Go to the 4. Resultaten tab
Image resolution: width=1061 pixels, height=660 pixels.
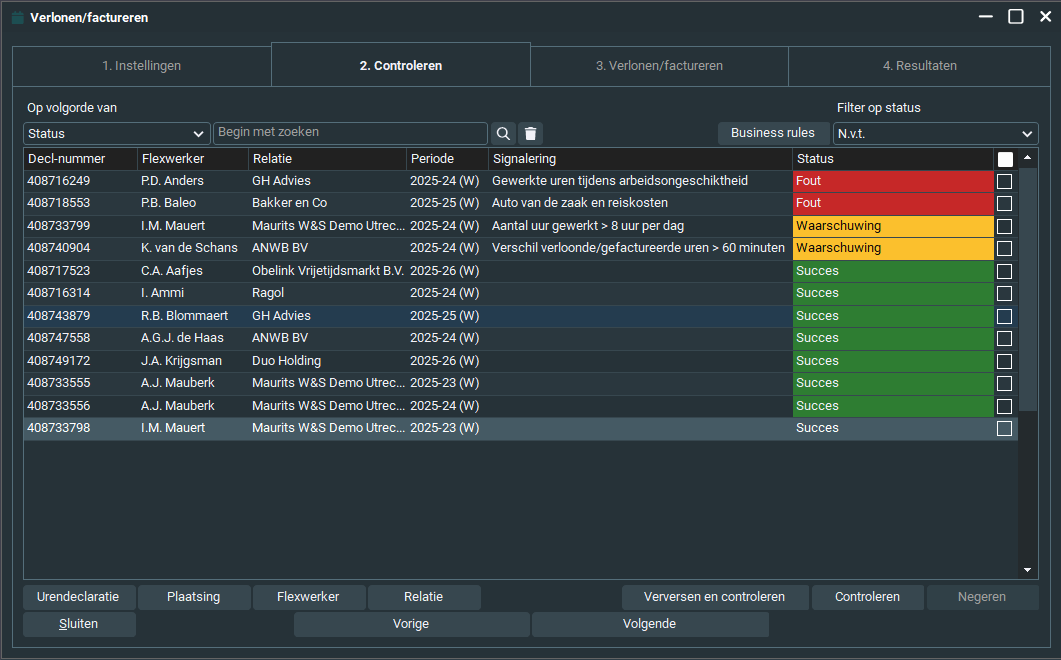coord(919,66)
